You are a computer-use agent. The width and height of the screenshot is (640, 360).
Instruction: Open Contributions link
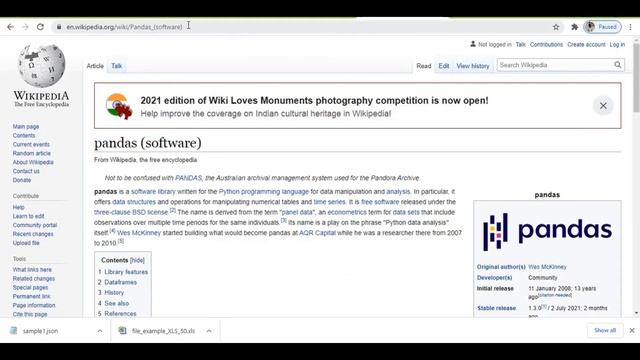[546, 44]
